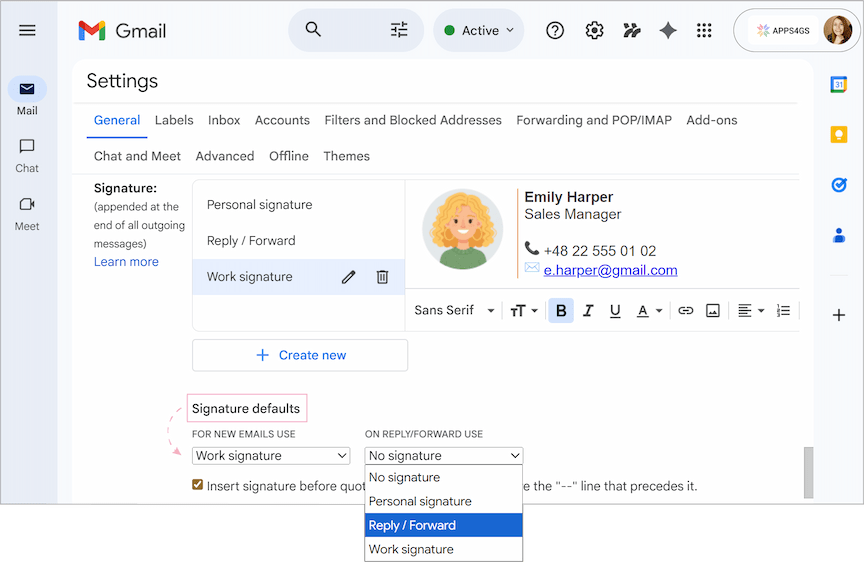
Task: Open the Sans Serif font dropdown
Action: [x=454, y=311]
